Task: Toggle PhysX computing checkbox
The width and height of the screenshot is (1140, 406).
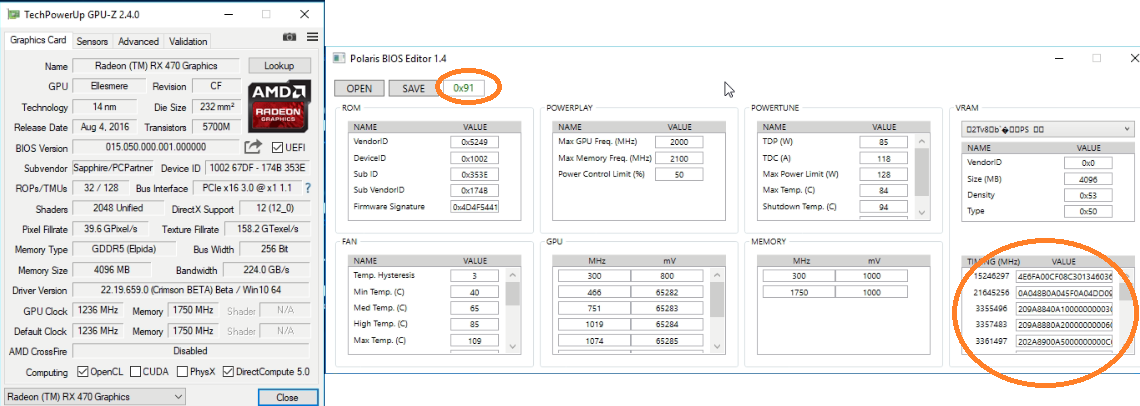Action: 182,372
